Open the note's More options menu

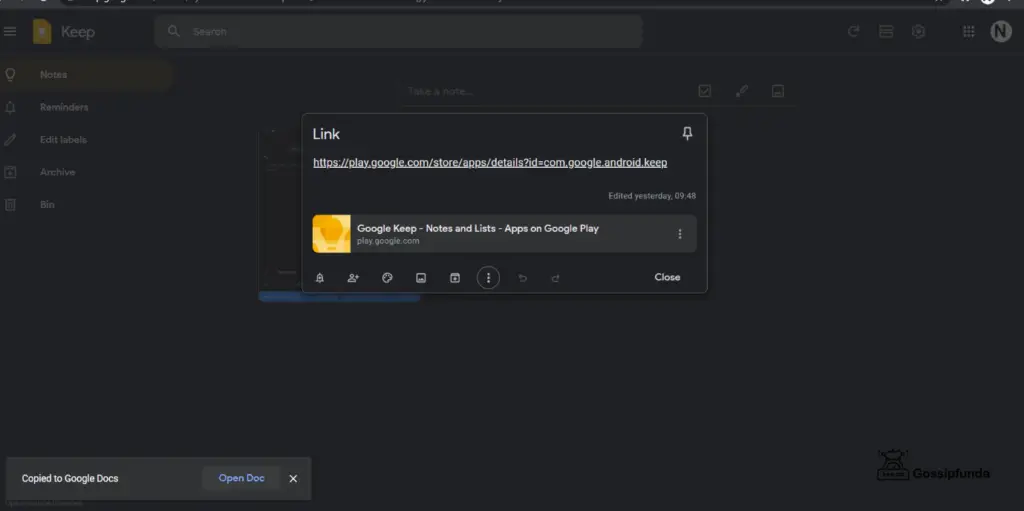point(488,278)
